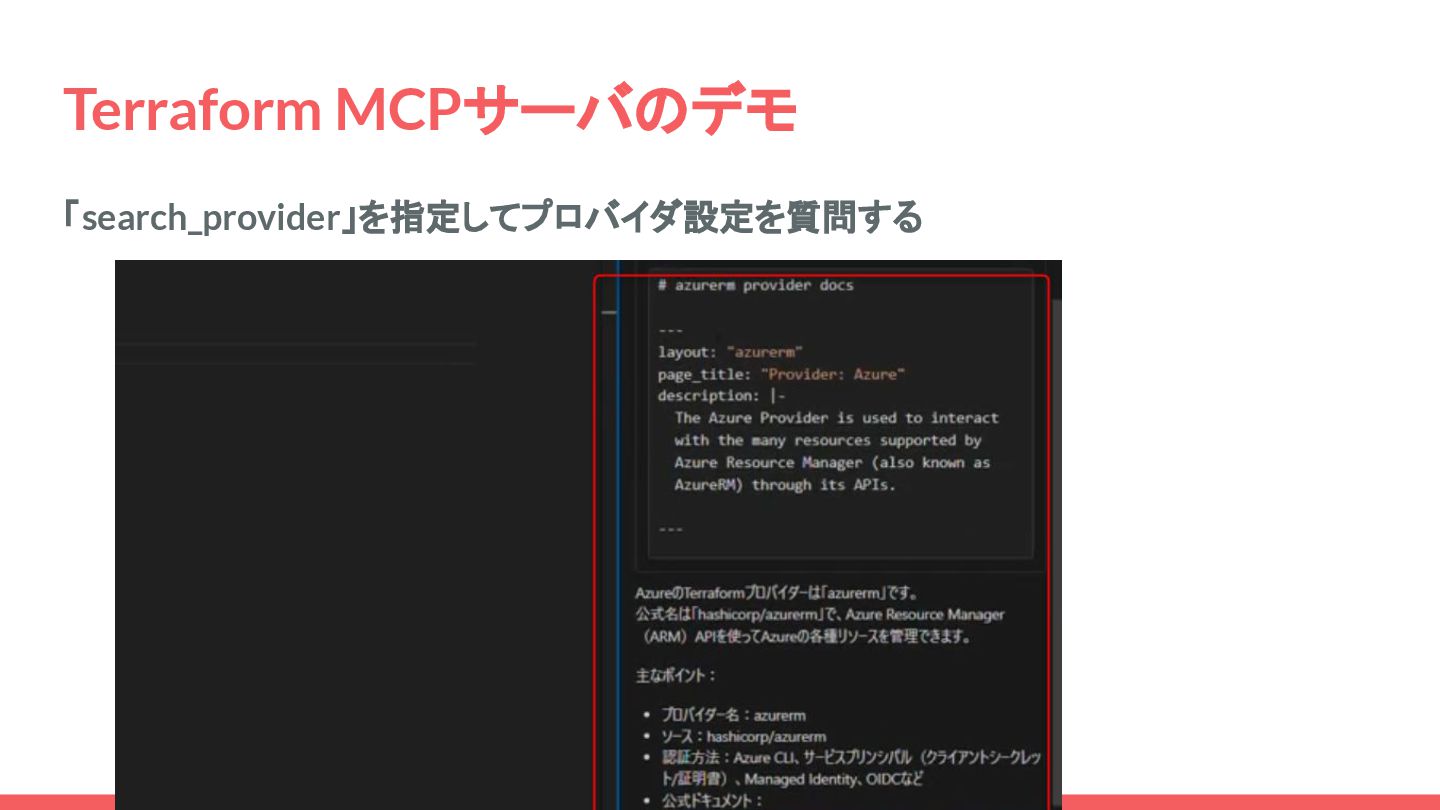Click the bullet '認証方法：Azure CLI、サービスプリンシパル'
The width and height of the screenshot is (1440, 810).
point(851,758)
